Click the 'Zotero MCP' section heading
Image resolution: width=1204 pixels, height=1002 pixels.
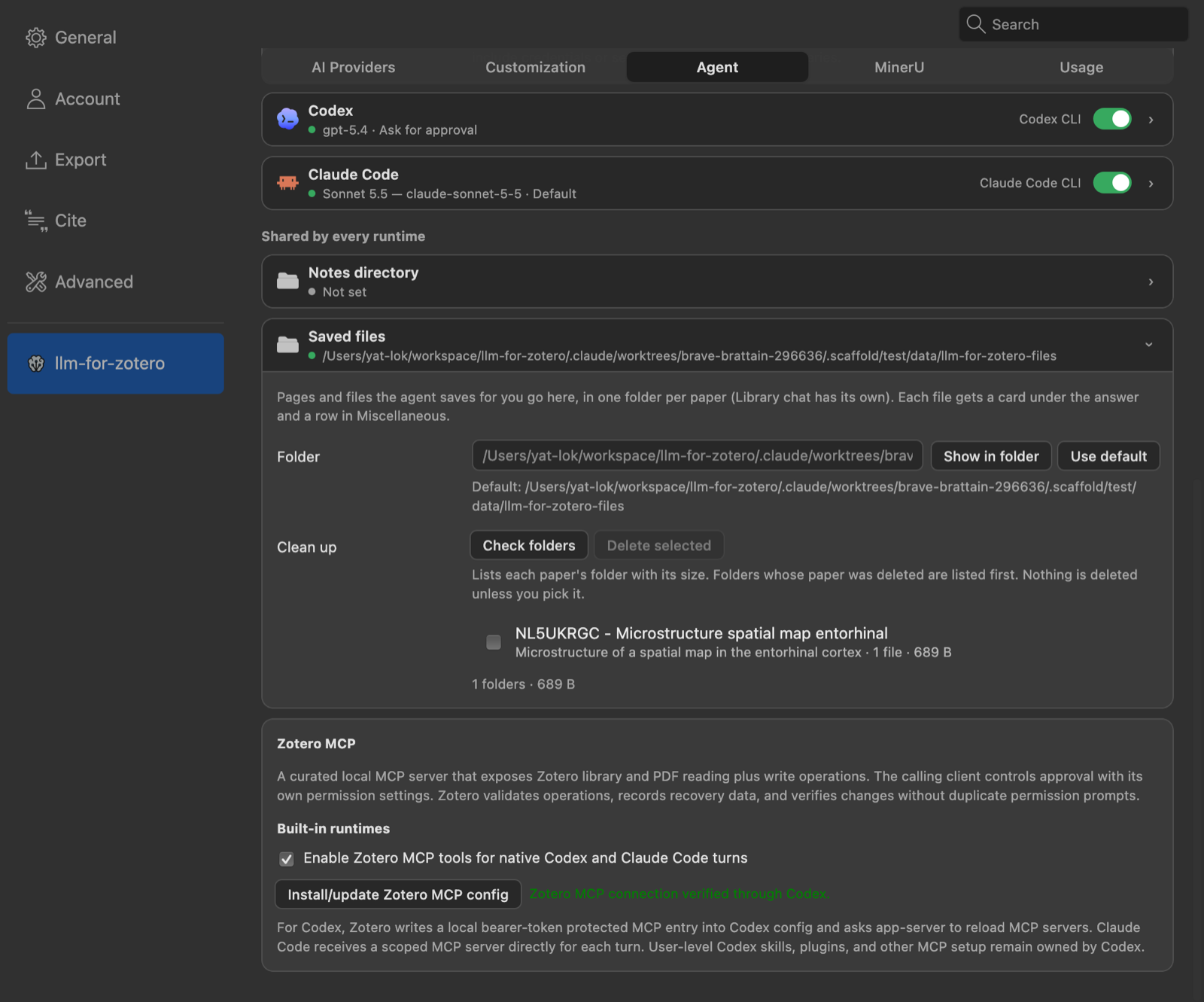(316, 744)
